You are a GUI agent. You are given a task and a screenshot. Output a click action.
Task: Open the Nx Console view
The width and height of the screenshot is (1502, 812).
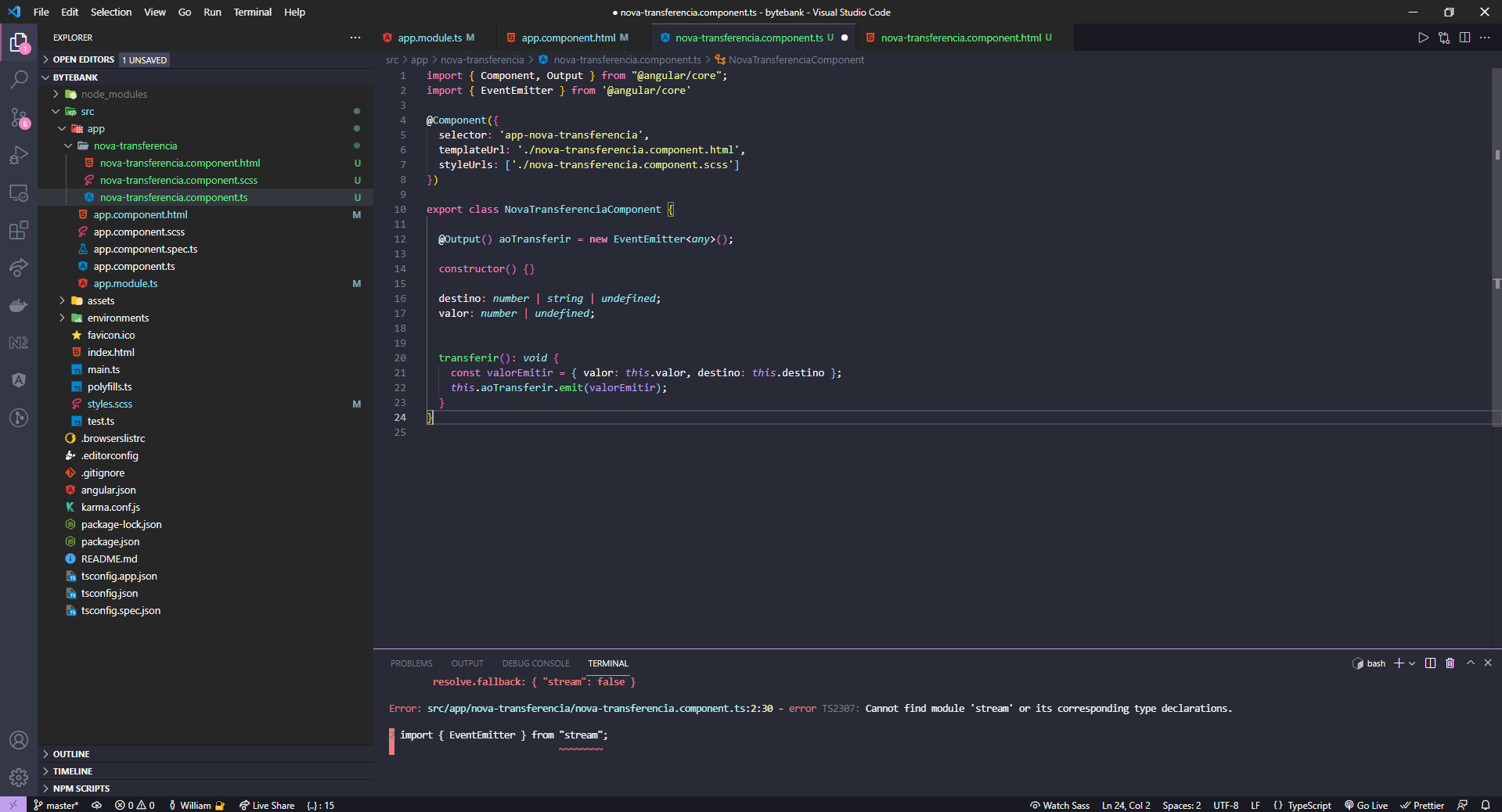coord(19,343)
